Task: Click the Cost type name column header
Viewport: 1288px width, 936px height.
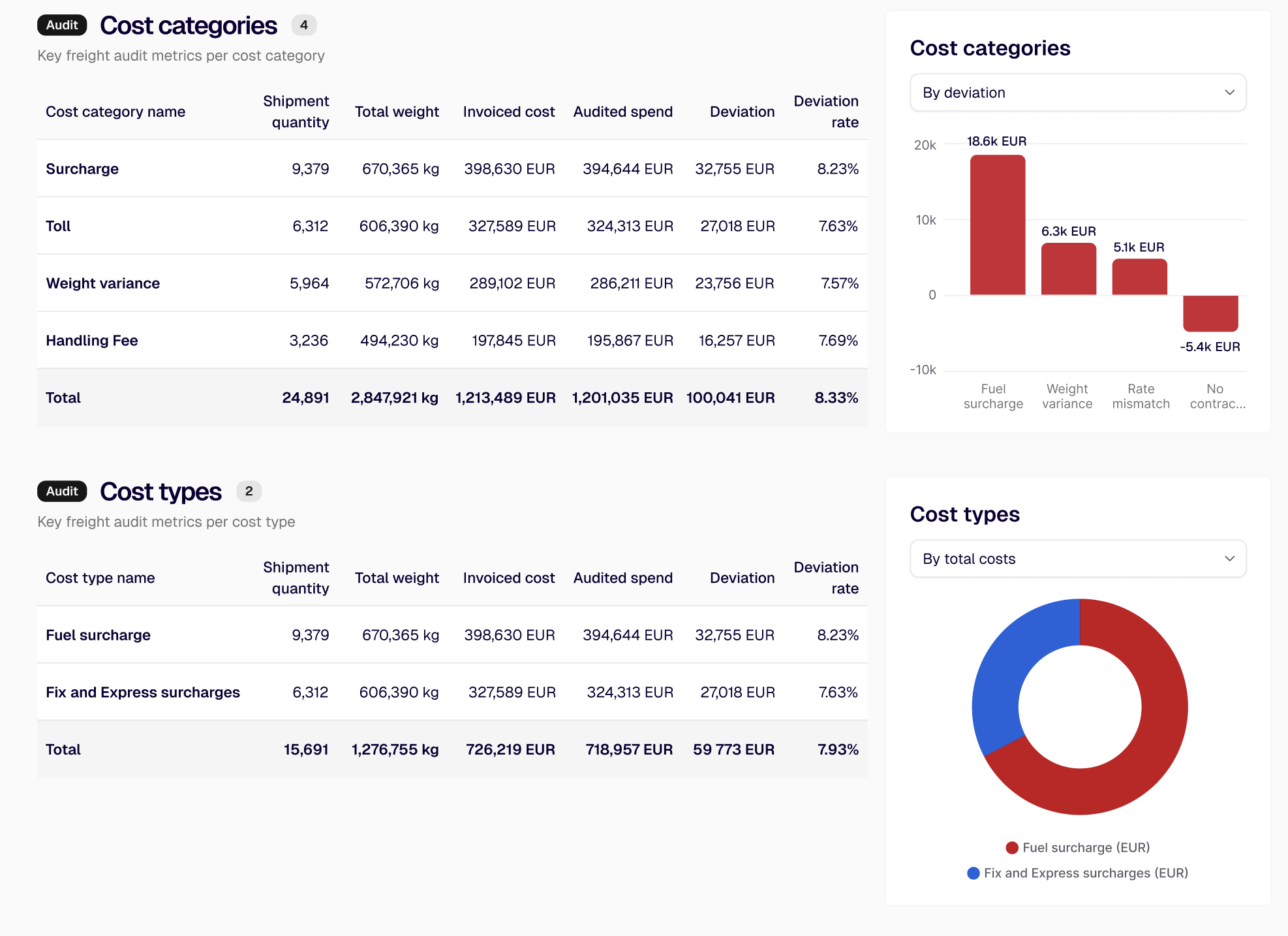Action: click(100, 578)
